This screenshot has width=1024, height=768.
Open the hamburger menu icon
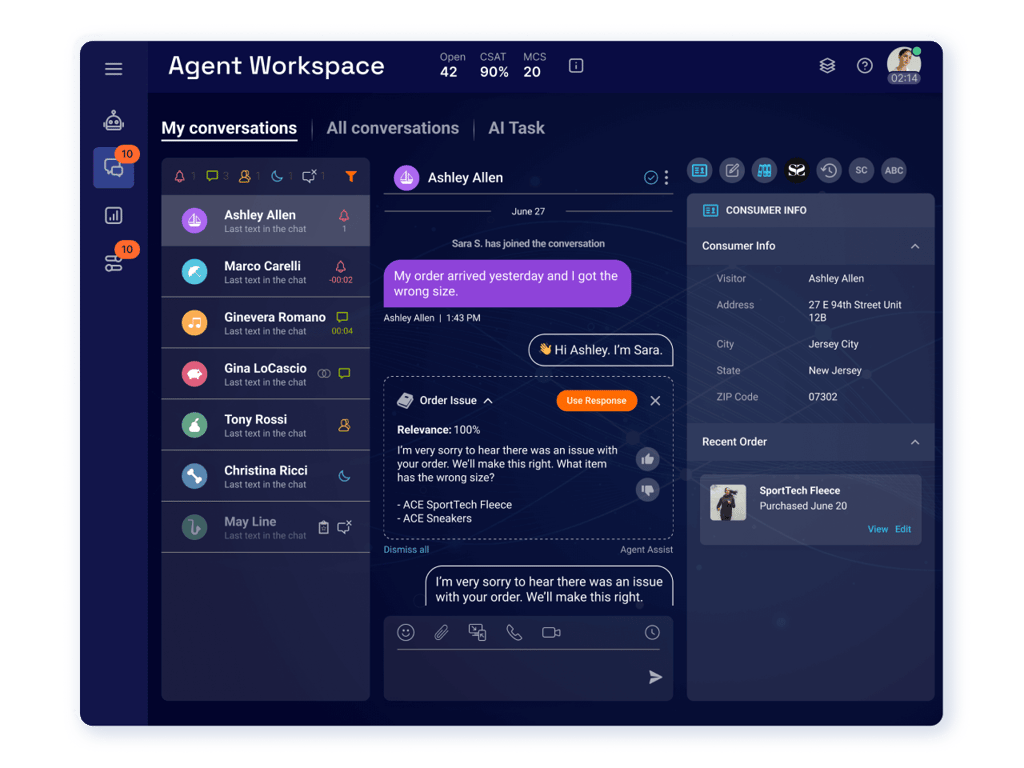[x=114, y=69]
